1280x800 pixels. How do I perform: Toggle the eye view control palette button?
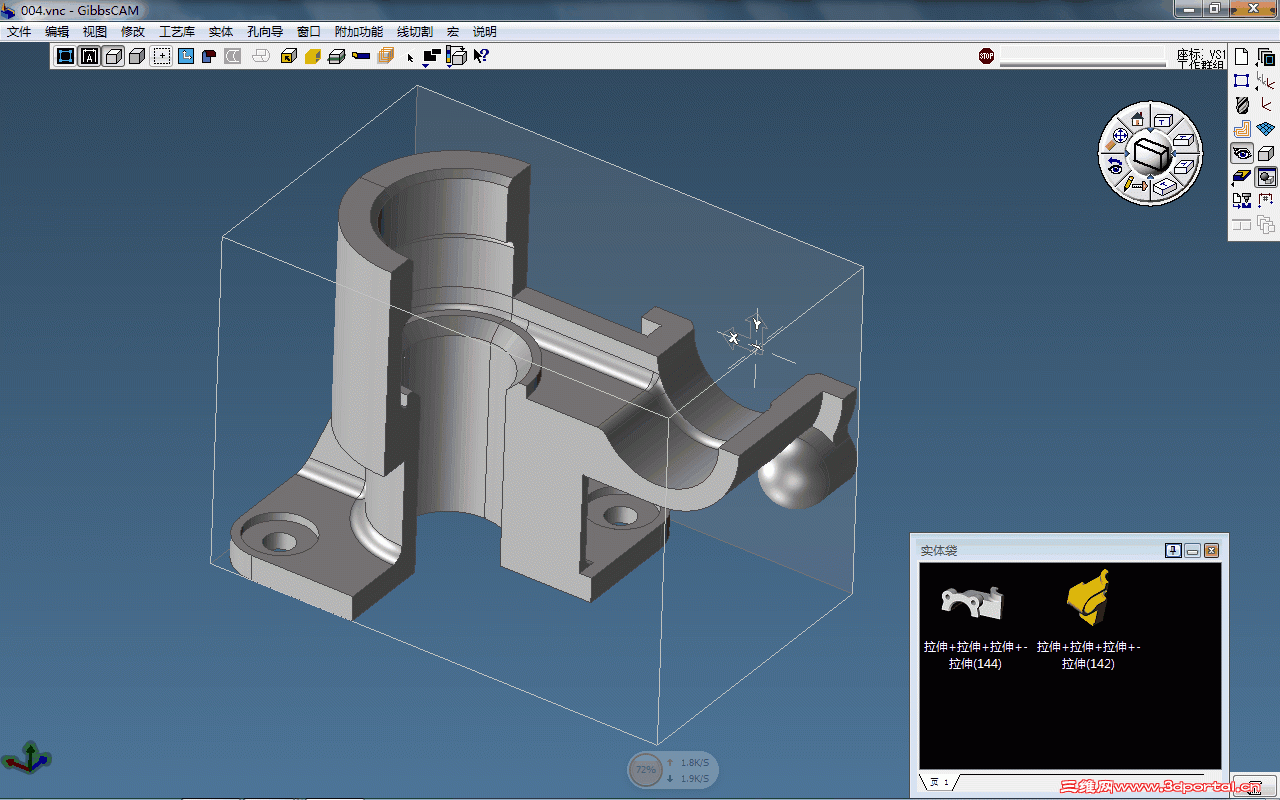(1242, 153)
